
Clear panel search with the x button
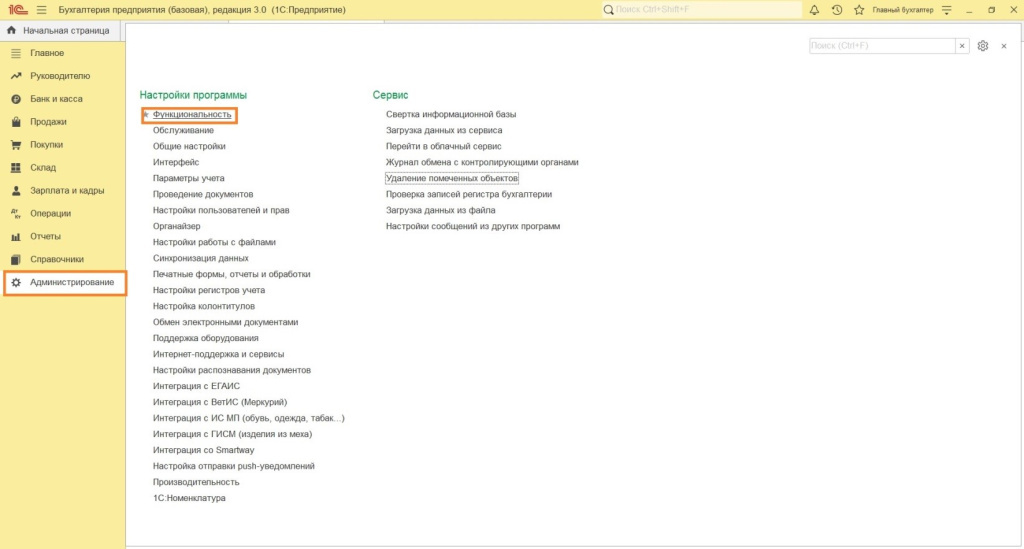(962, 46)
